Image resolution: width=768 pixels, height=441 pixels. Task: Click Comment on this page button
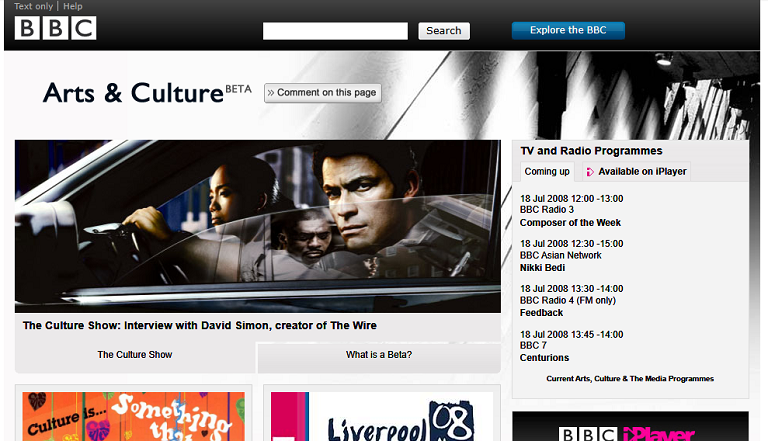pyautogui.click(x=323, y=93)
